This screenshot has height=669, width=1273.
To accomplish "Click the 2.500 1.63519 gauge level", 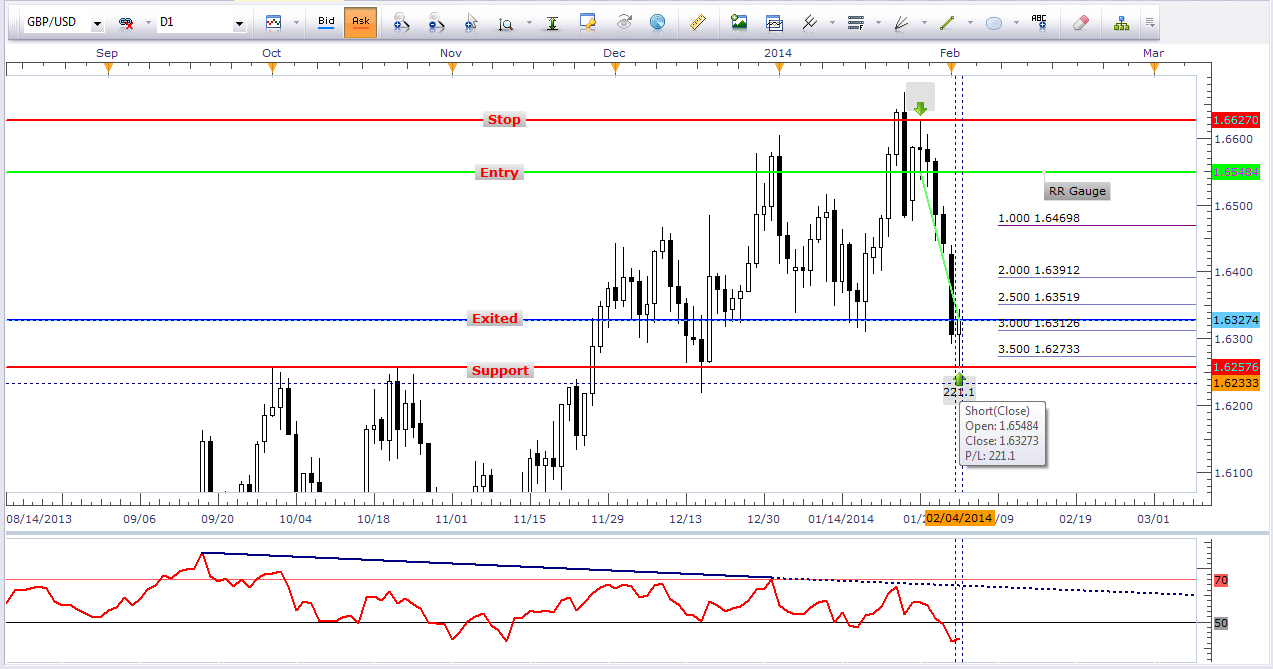I will [1039, 297].
